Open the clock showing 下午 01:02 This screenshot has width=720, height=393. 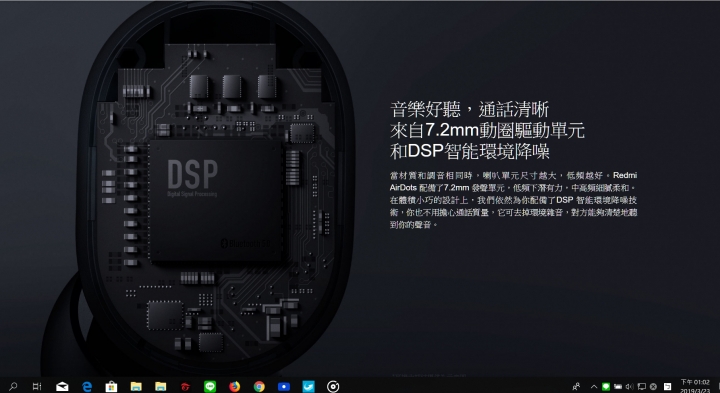click(694, 386)
